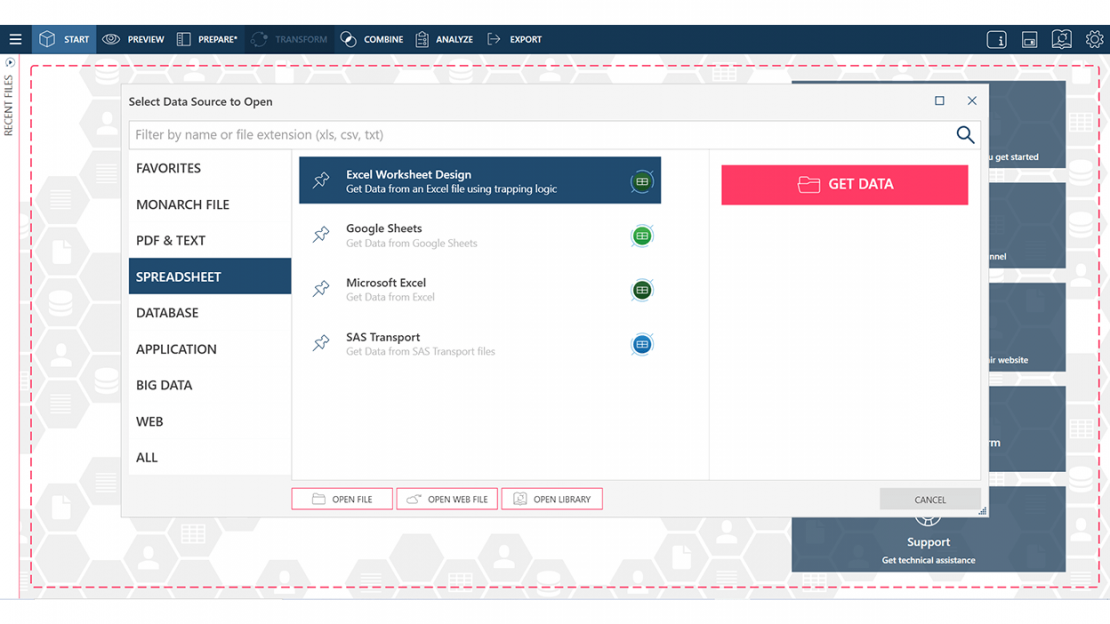This screenshot has height=624, width=1110.
Task: Click the info icon in the top bar
Action: [997, 39]
